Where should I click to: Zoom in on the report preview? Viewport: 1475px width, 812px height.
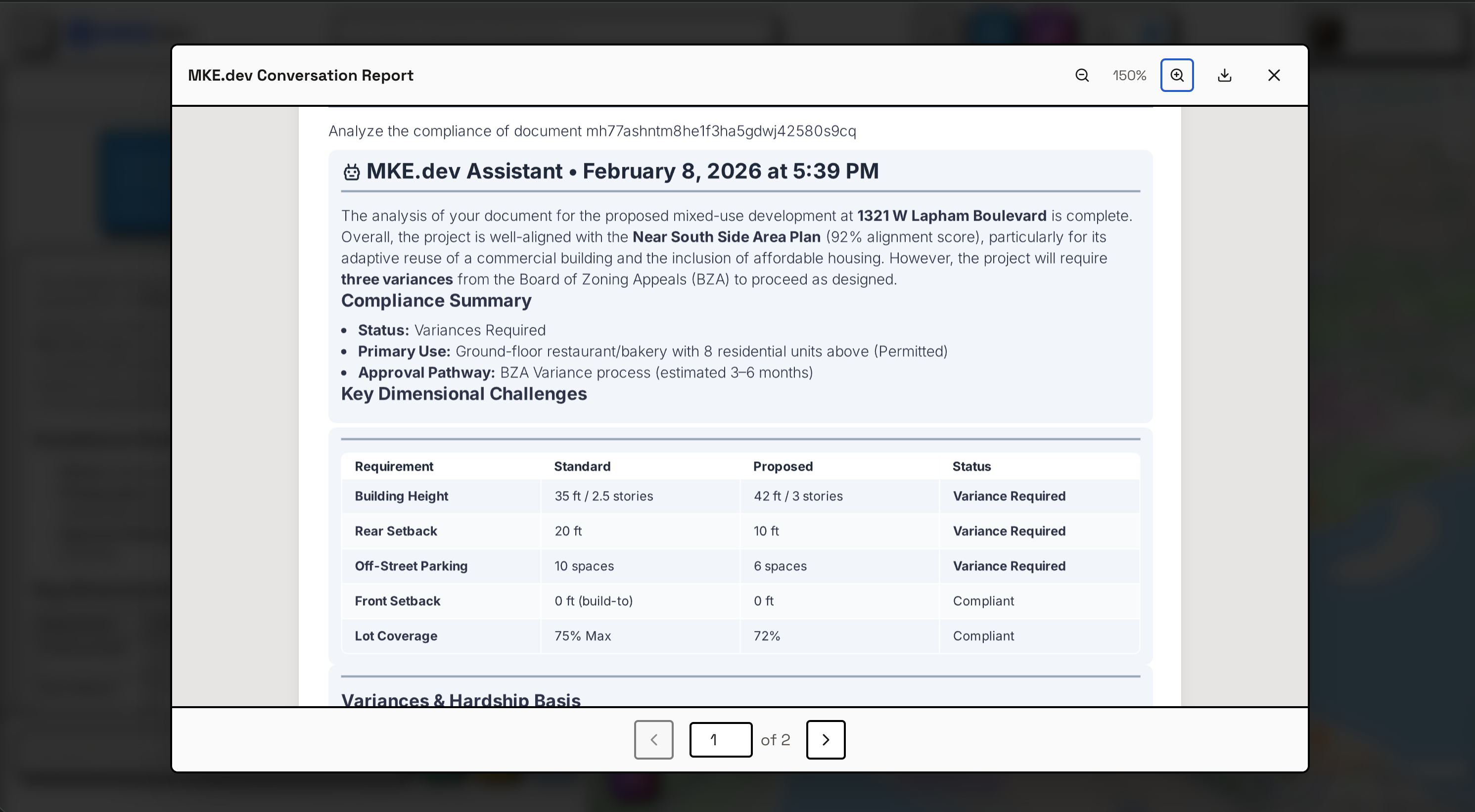click(x=1177, y=76)
